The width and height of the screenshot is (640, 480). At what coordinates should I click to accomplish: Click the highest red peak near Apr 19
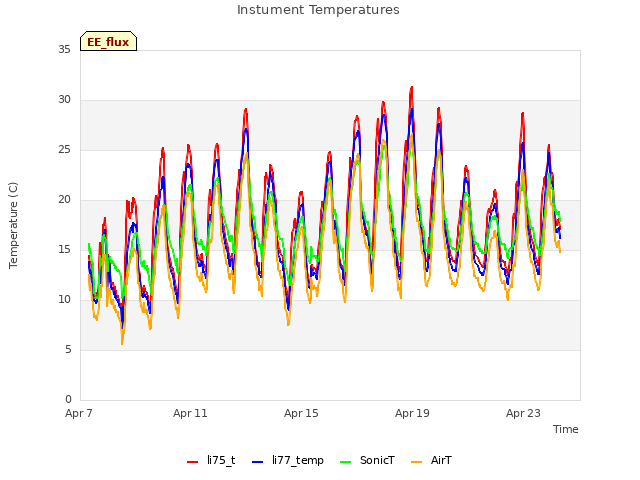point(412,87)
